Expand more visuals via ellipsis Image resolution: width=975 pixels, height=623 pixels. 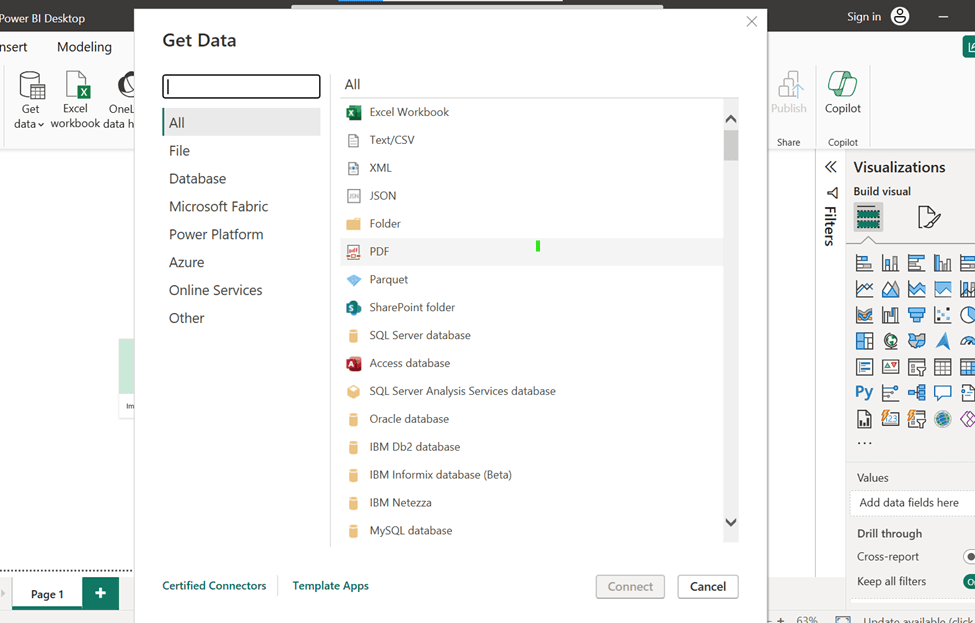864,443
